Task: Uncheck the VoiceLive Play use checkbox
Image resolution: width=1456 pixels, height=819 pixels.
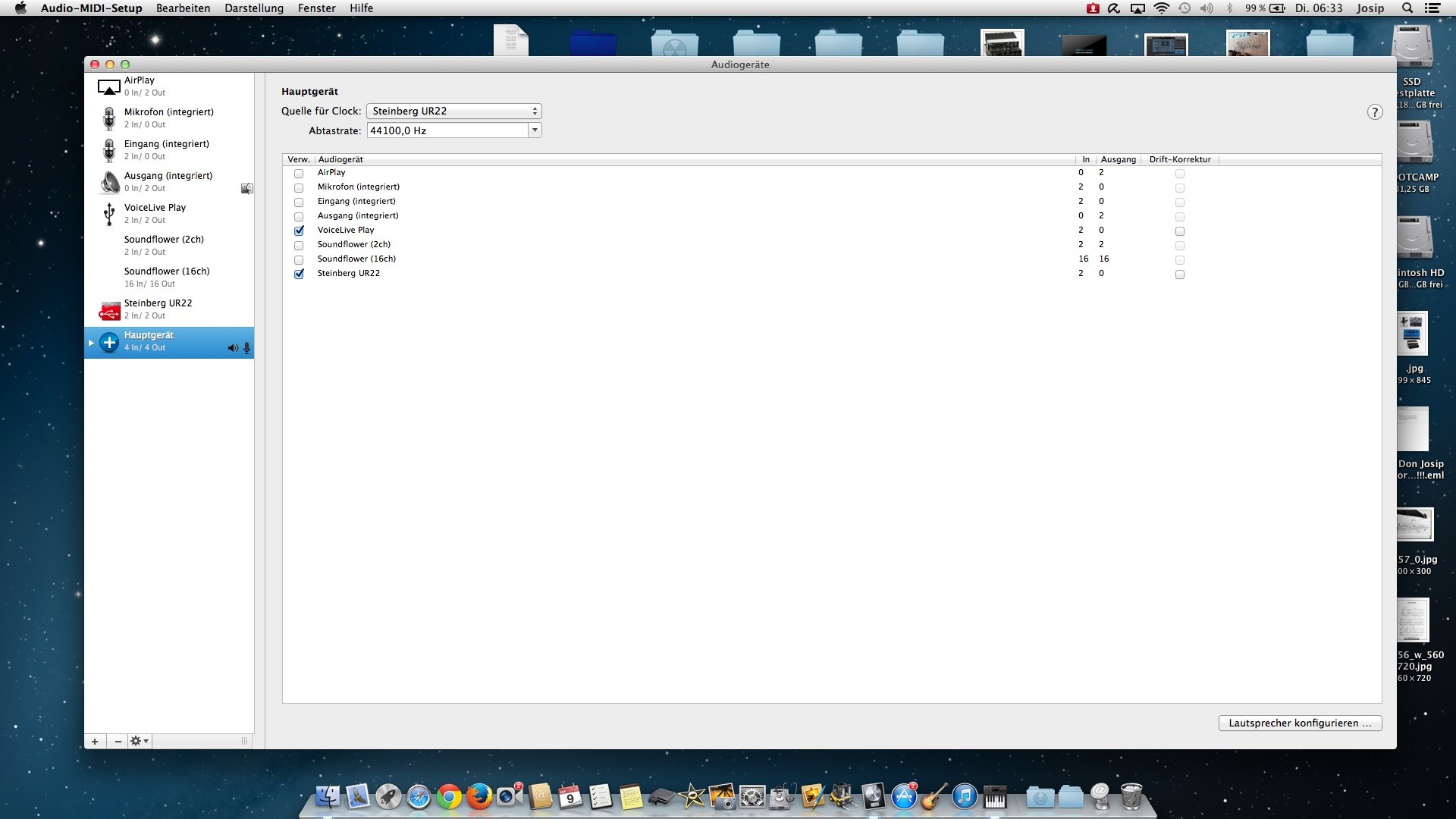Action: pos(299,231)
